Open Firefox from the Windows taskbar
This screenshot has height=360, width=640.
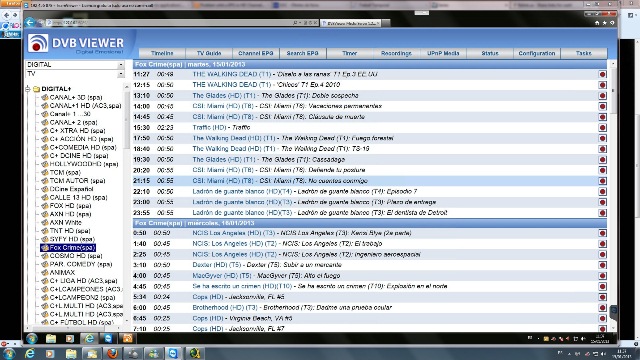112,353
